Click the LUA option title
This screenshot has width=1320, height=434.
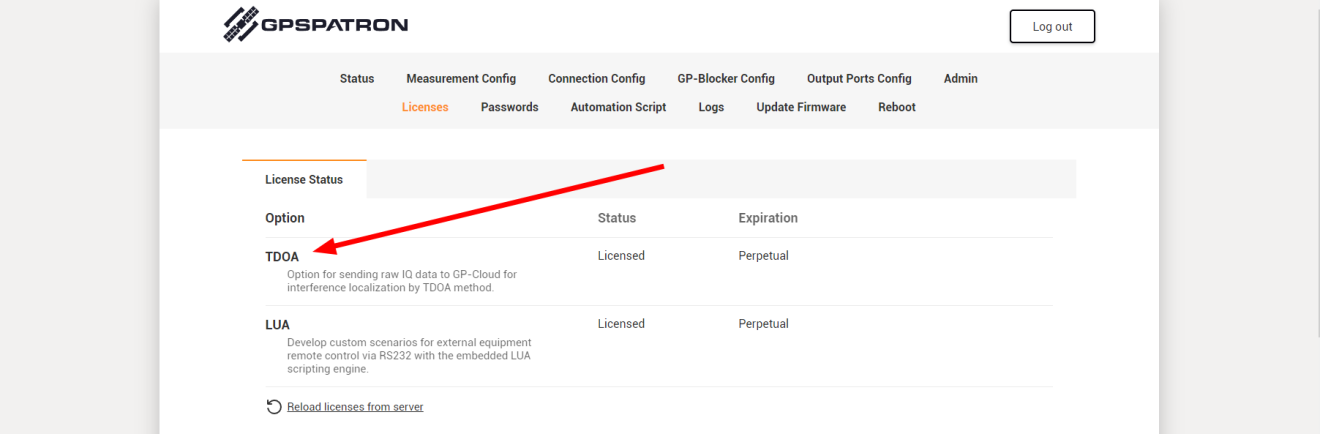(277, 325)
